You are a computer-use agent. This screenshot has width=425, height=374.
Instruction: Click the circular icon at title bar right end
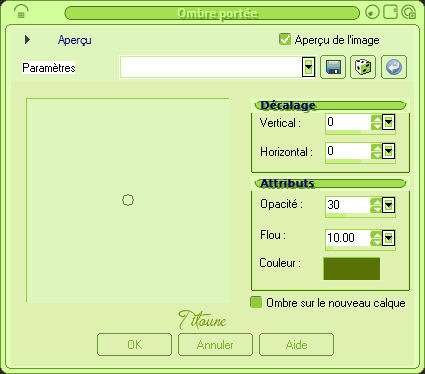click(408, 12)
